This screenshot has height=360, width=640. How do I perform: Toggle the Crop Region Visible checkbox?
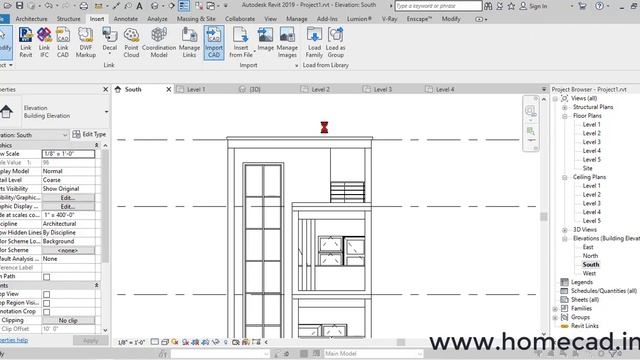coord(47,303)
